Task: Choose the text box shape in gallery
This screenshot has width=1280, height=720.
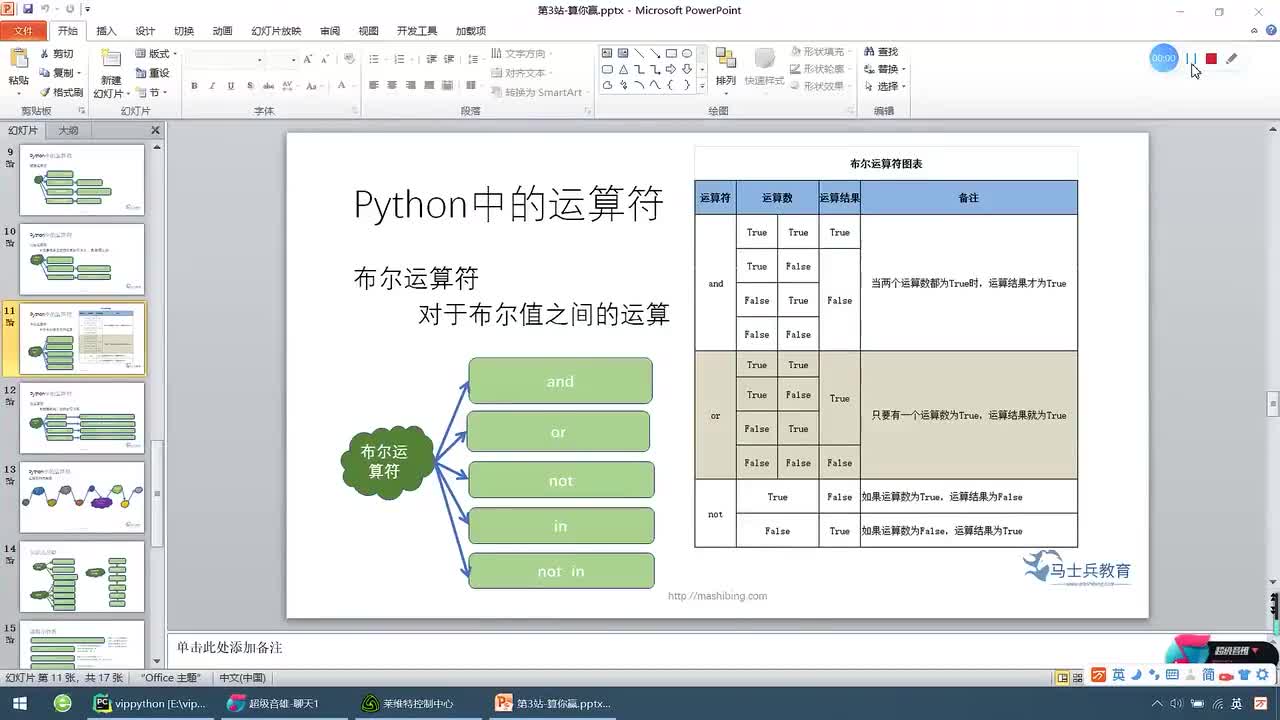Action: click(x=607, y=53)
